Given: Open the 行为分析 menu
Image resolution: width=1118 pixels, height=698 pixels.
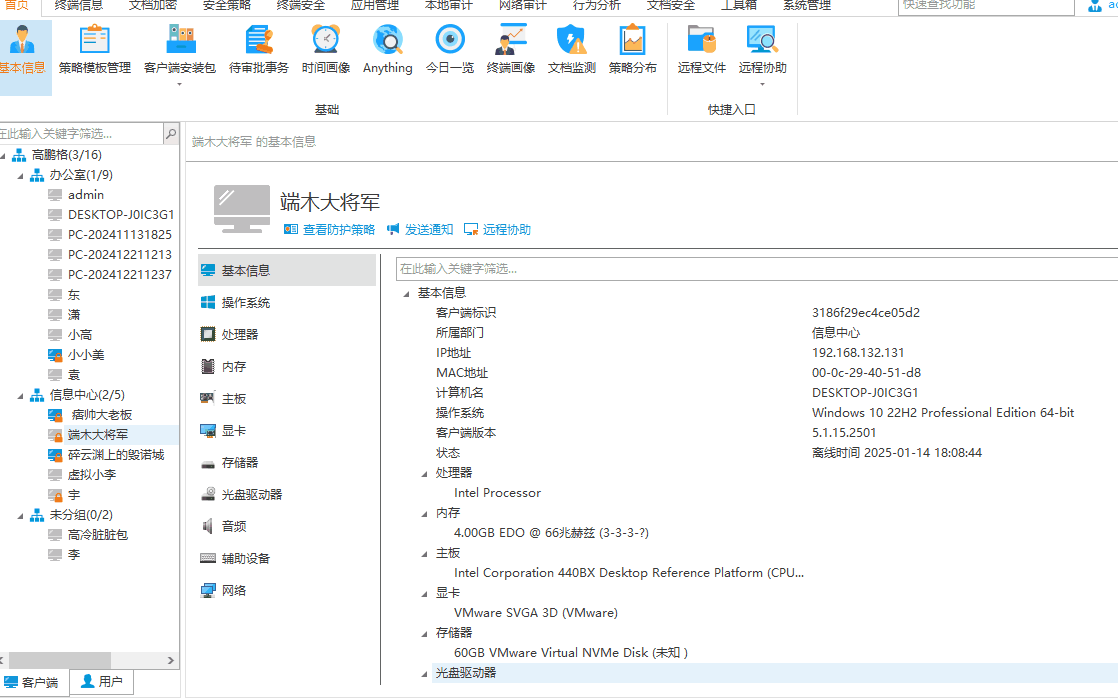Looking at the screenshot, I should click(x=596, y=6).
